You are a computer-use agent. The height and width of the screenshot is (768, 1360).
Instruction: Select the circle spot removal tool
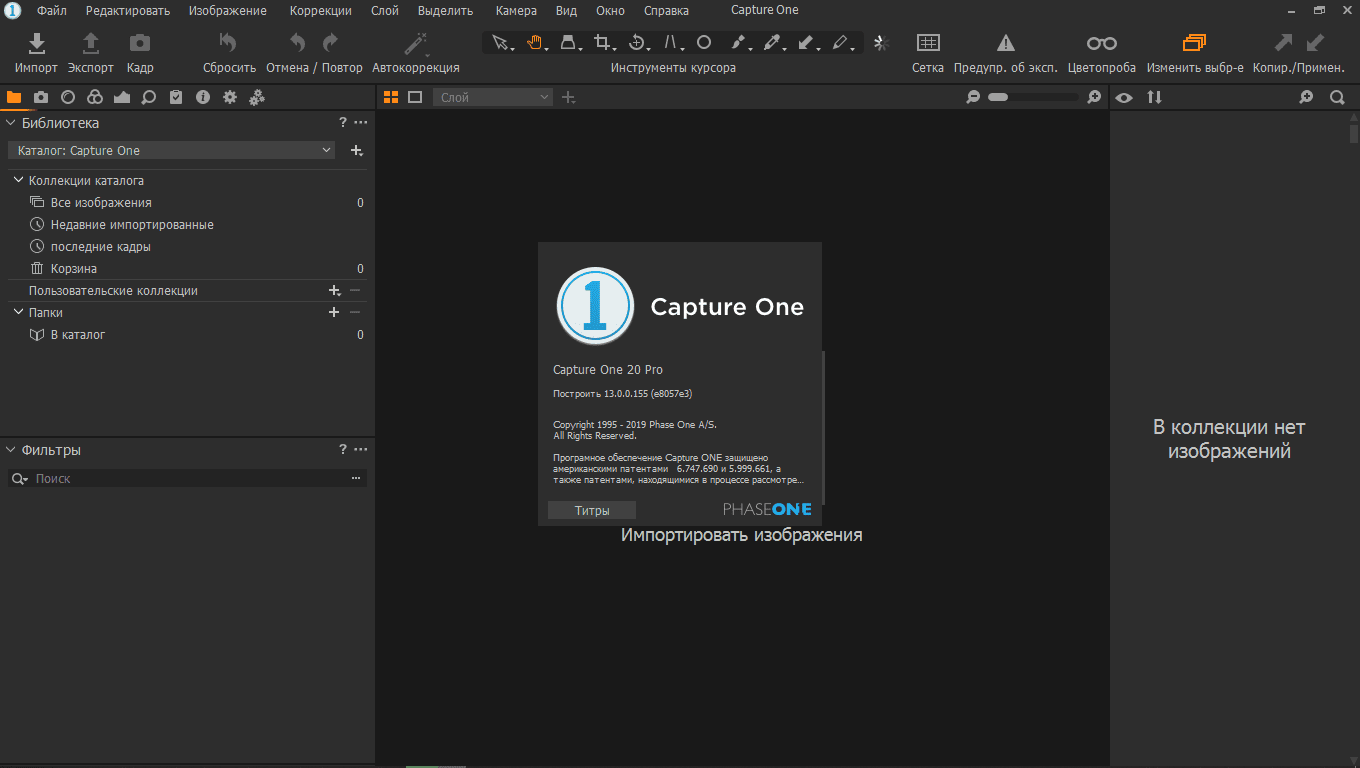coord(704,43)
